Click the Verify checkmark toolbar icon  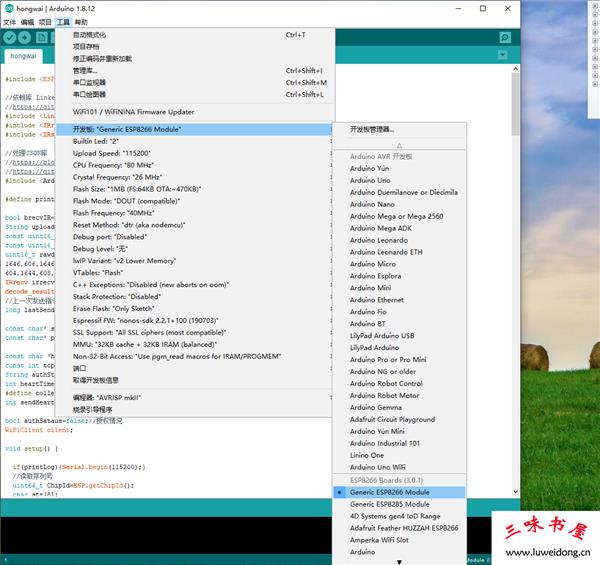(11, 37)
